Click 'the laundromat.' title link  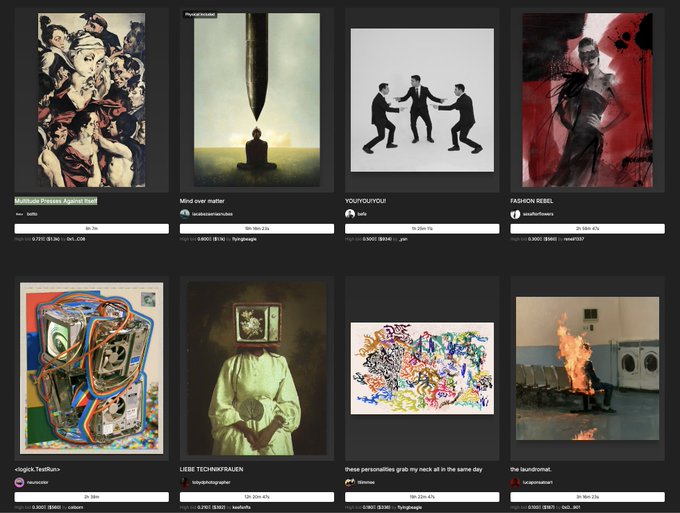(531, 469)
